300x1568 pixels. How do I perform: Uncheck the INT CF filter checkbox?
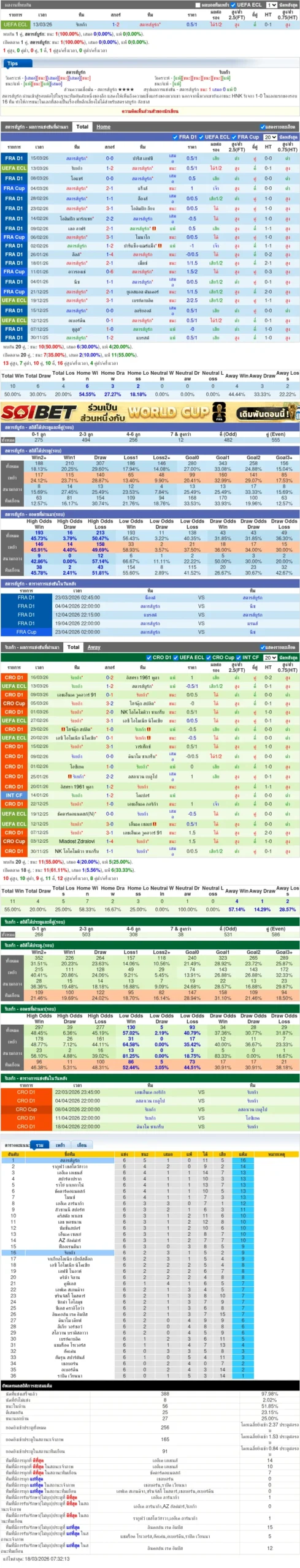coord(239,657)
